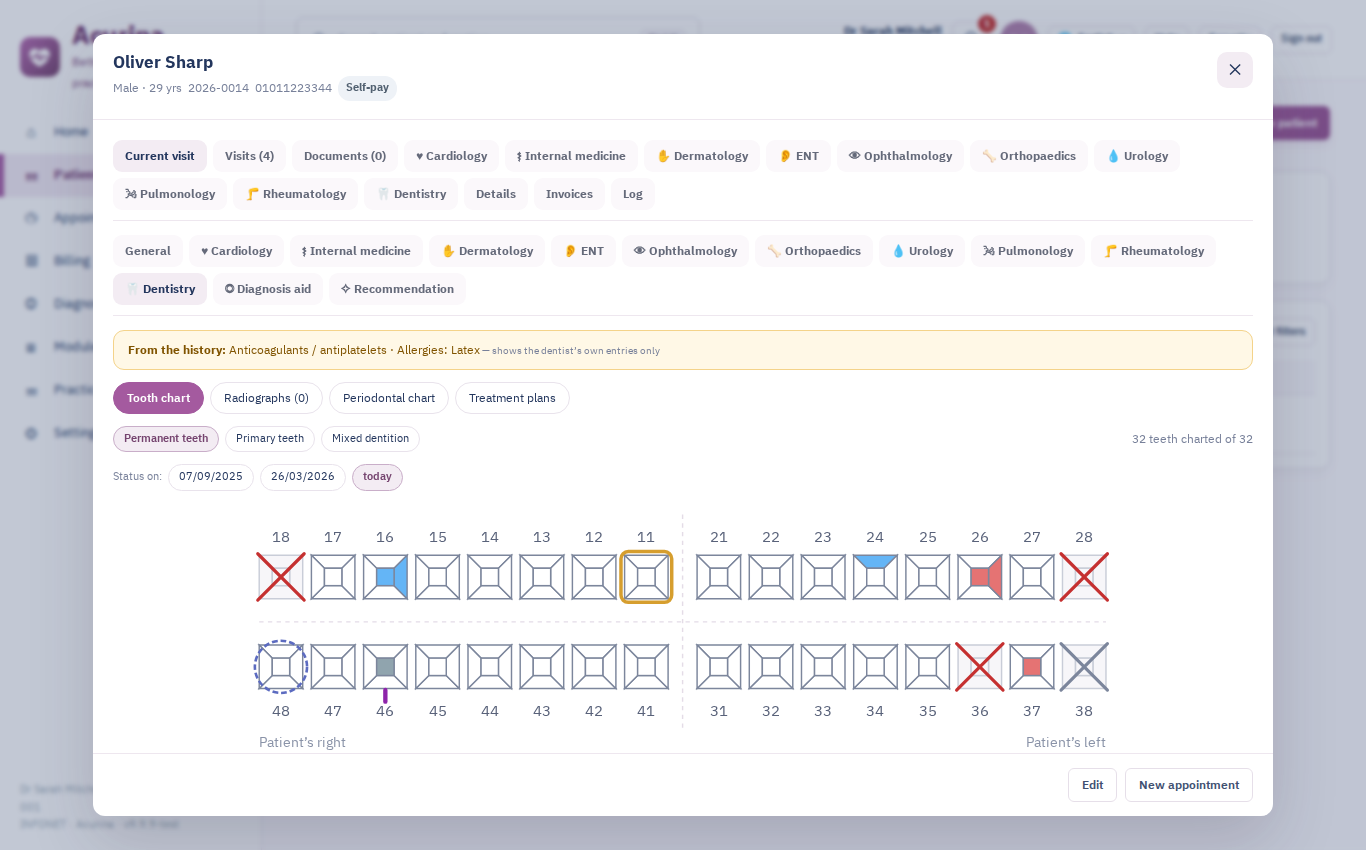
Task: Click the tooth 21 icon
Action: point(719,577)
